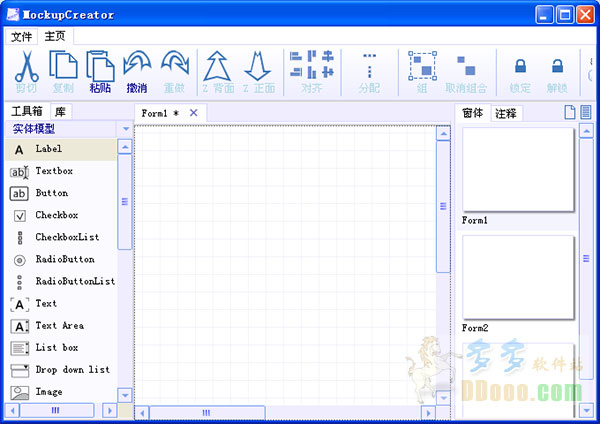
Task: Click the MockupCreator title bar app icon
Action: [13, 15]
